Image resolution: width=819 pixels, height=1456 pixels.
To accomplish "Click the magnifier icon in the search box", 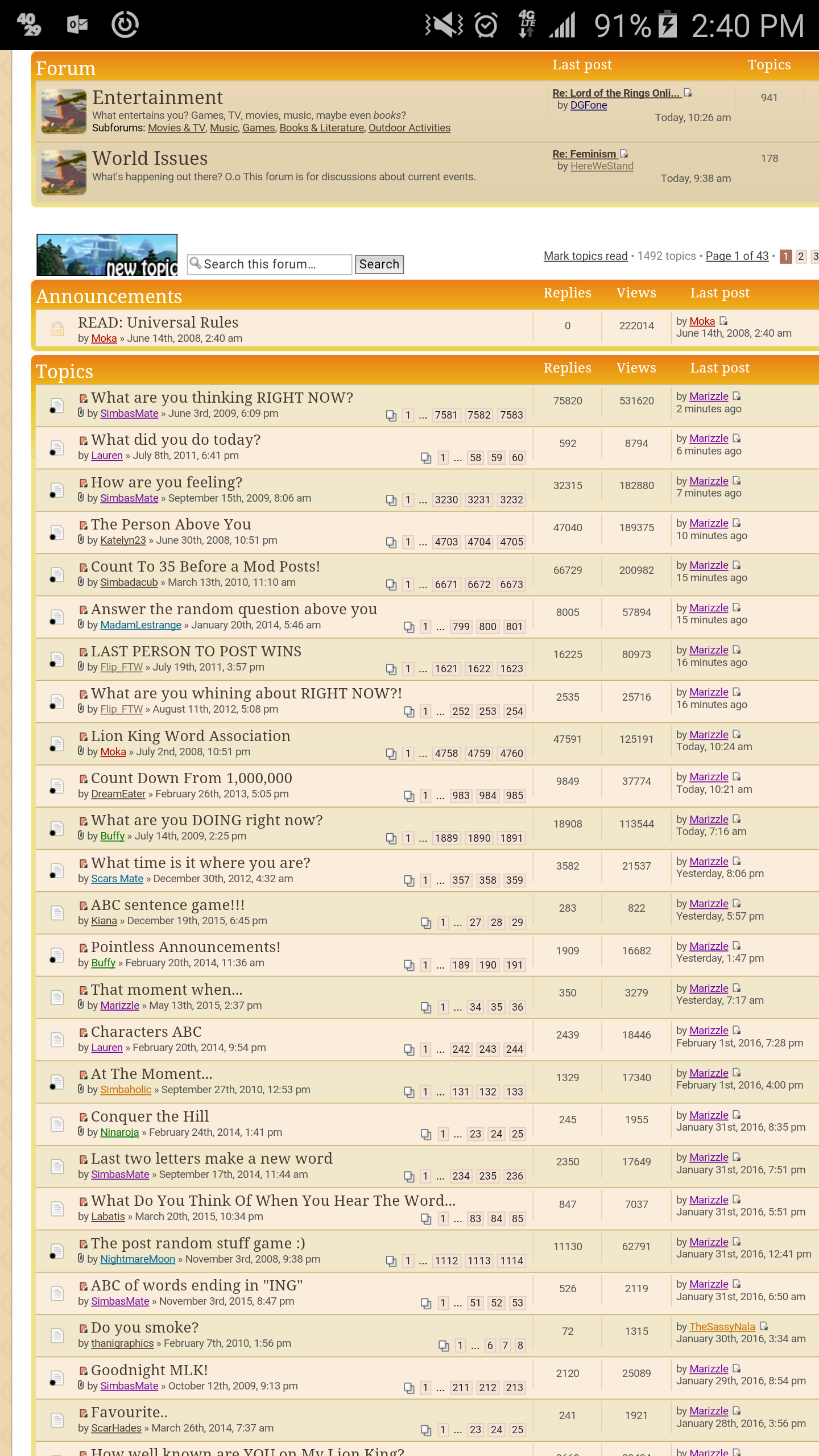I will (195, 263).
